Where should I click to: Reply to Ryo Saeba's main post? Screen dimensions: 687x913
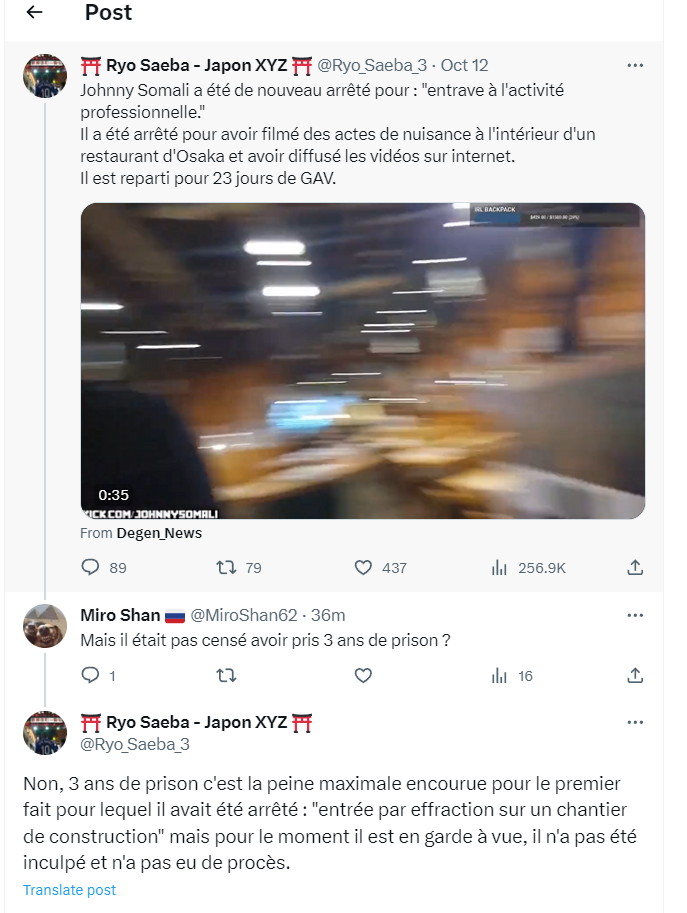click(x=90, y=568)
